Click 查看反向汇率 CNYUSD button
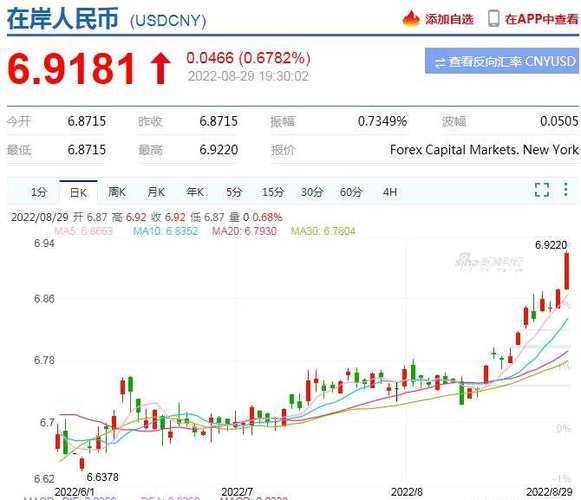The width and height of the screenshot is (581, 500). 502,61
